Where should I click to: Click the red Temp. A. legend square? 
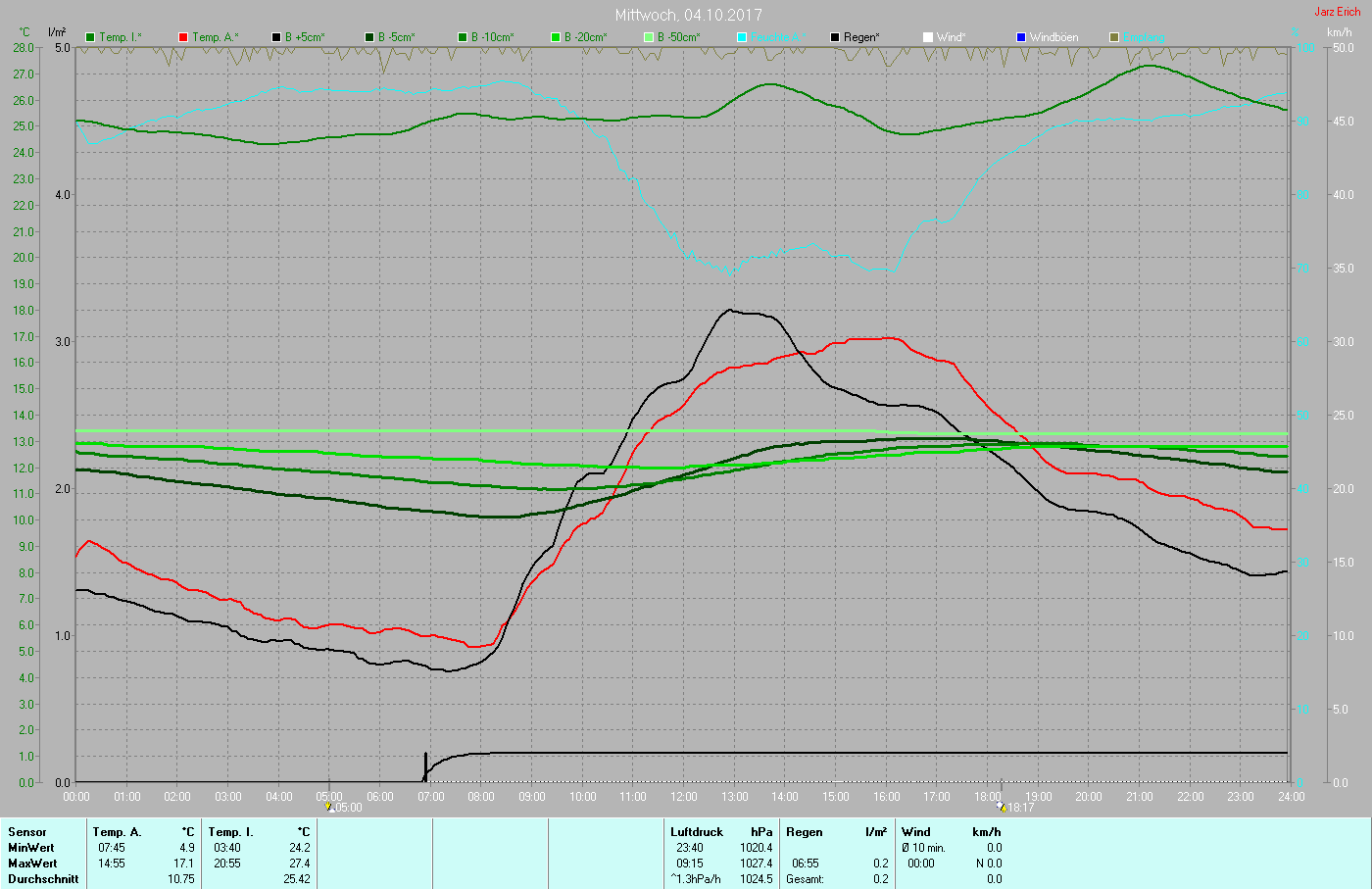click(183, 37)
